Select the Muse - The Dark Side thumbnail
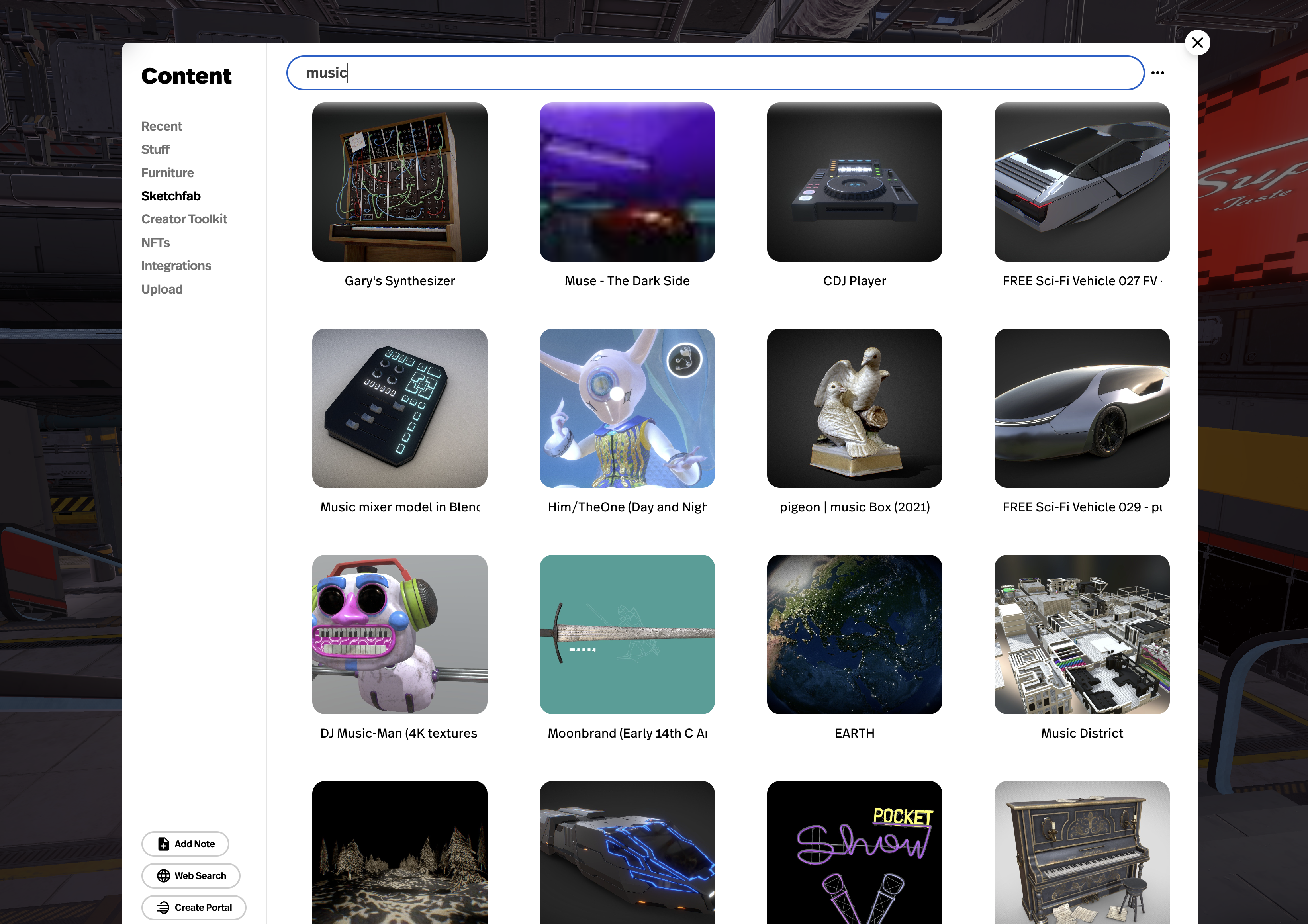 point(627,182)
